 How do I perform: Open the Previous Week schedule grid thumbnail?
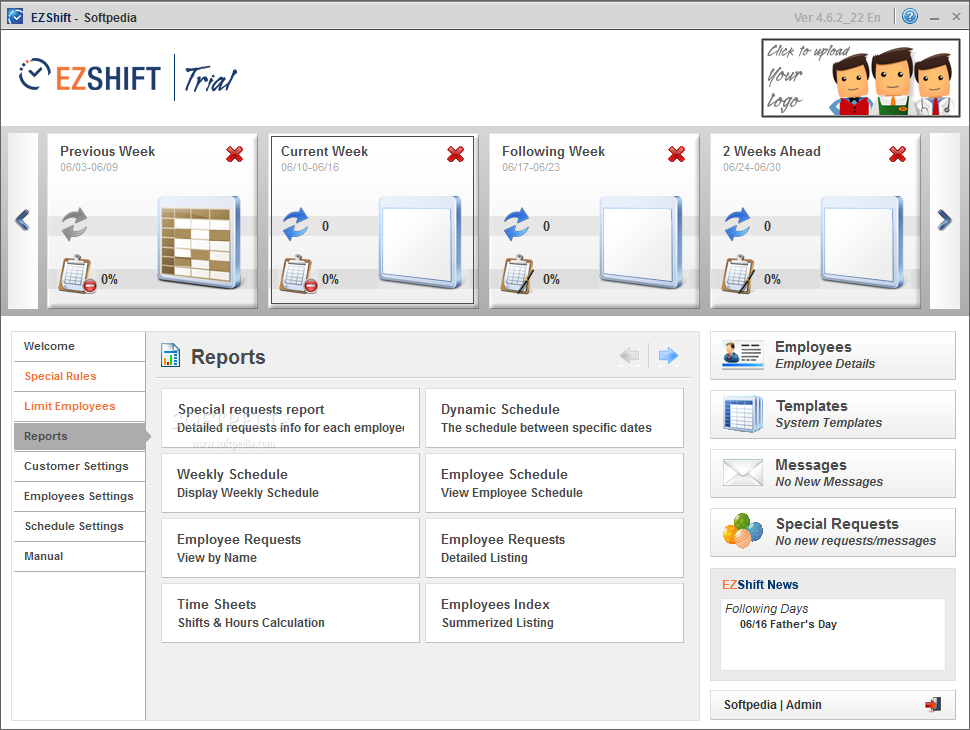199,242
